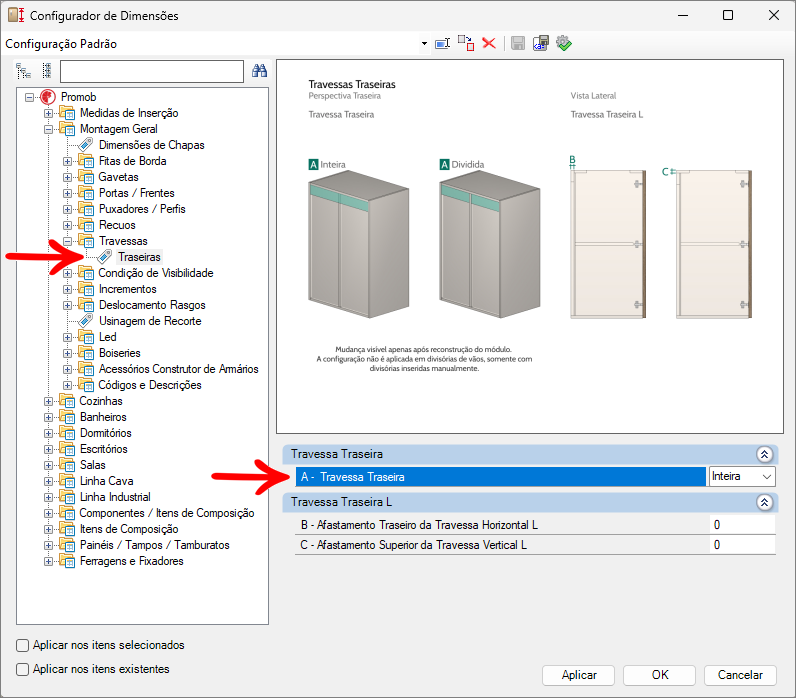Click the floppy disk save icon
Viewport: 796px width, 698px height.
click(x=517, y=44)
